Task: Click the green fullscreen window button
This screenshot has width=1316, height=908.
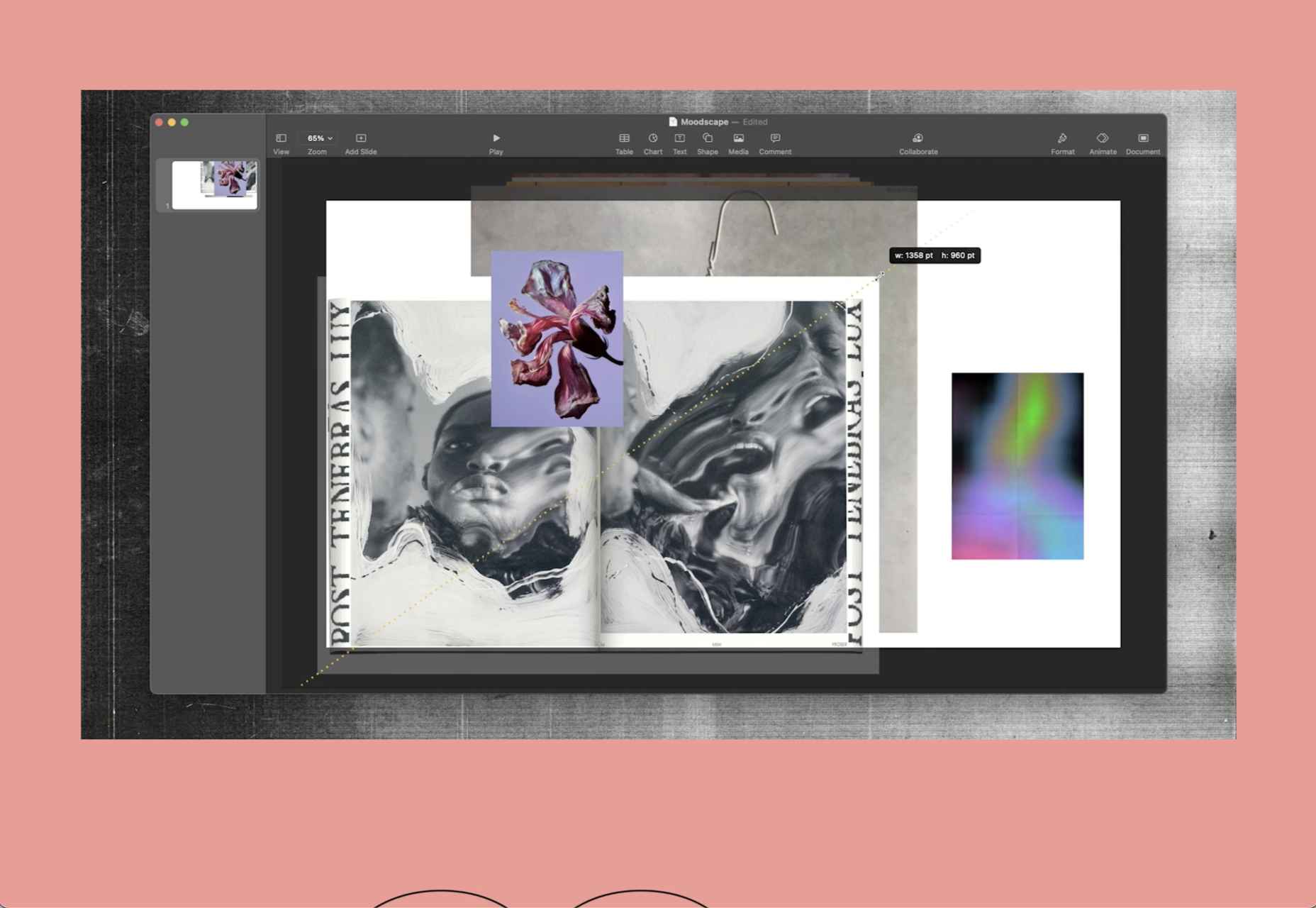Action: [185, 122]
